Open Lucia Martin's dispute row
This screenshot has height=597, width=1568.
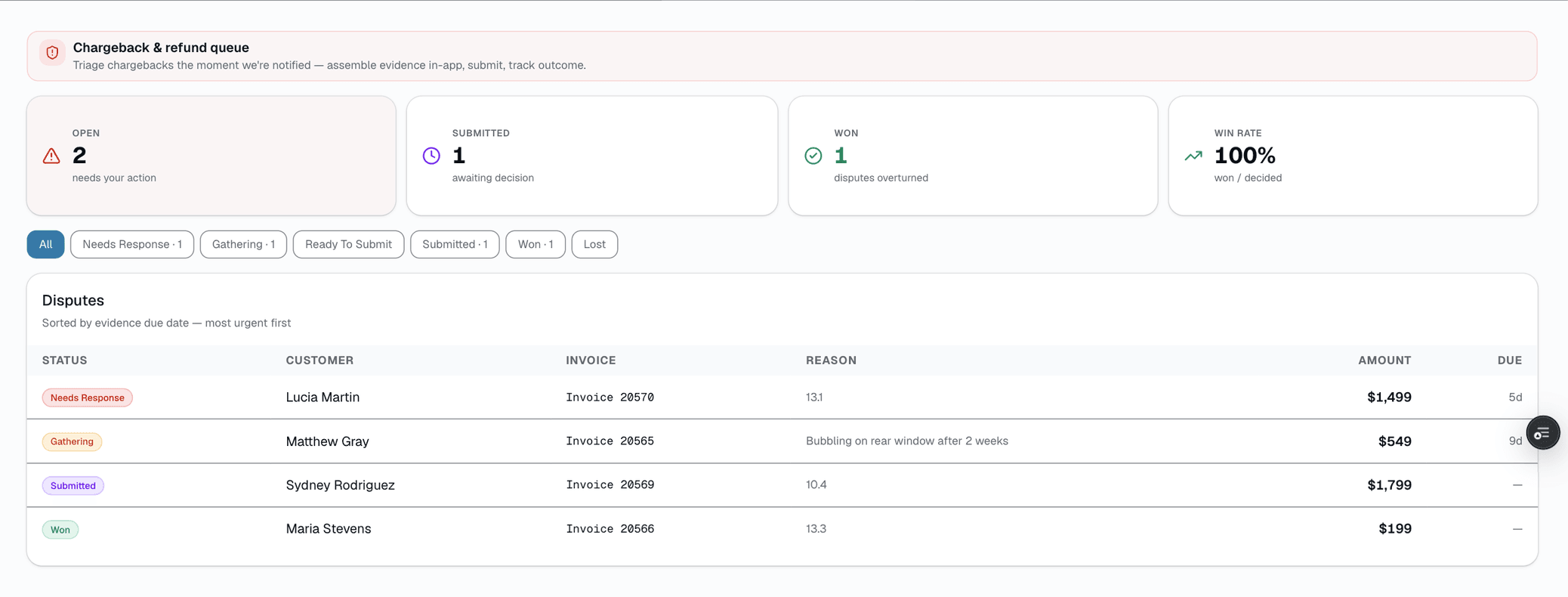782,397
